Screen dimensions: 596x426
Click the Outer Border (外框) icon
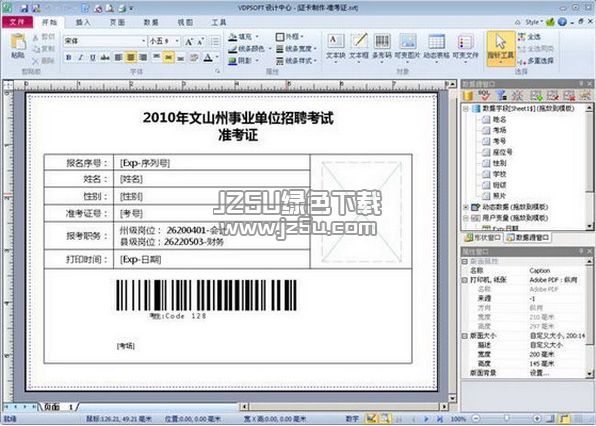pos(280,37)
